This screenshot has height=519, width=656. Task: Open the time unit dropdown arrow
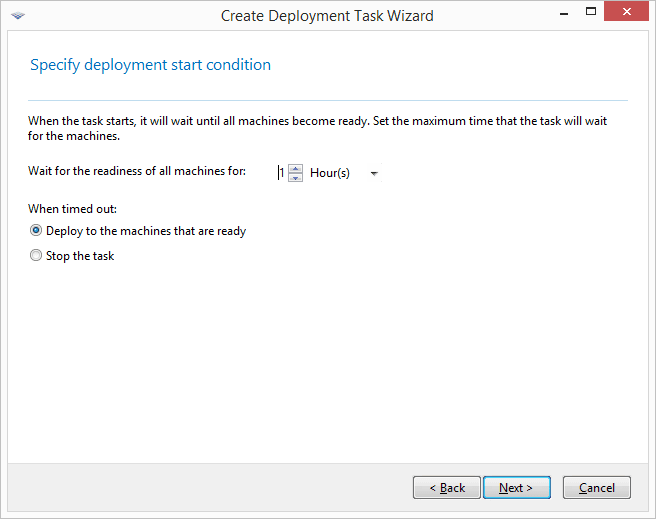[374, 174]
